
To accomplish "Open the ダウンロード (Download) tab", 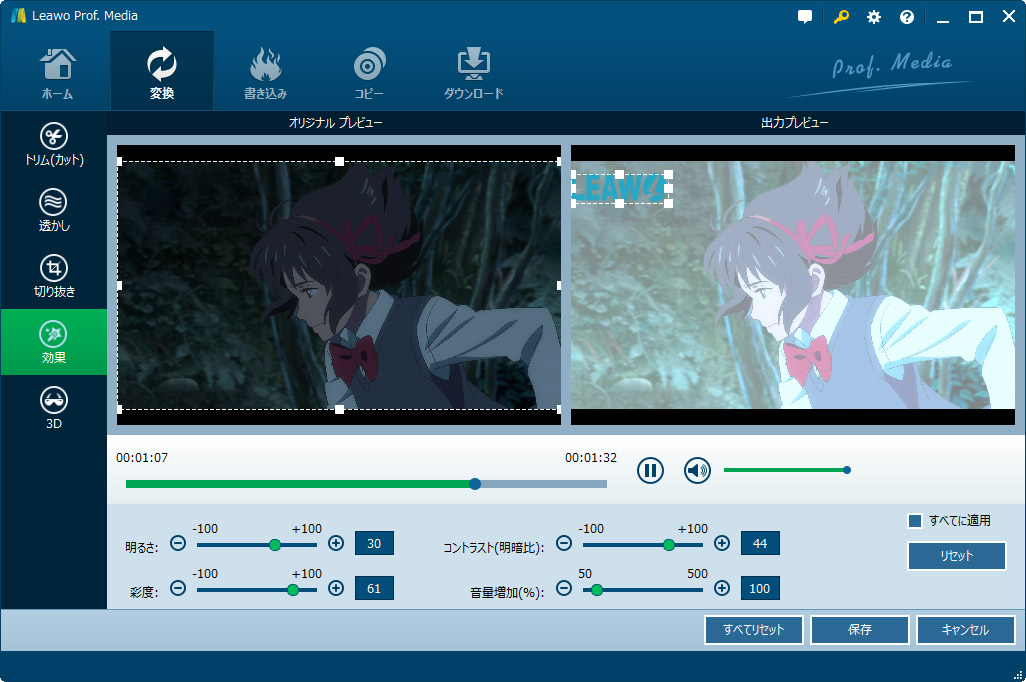I will (x=474, y=73).
